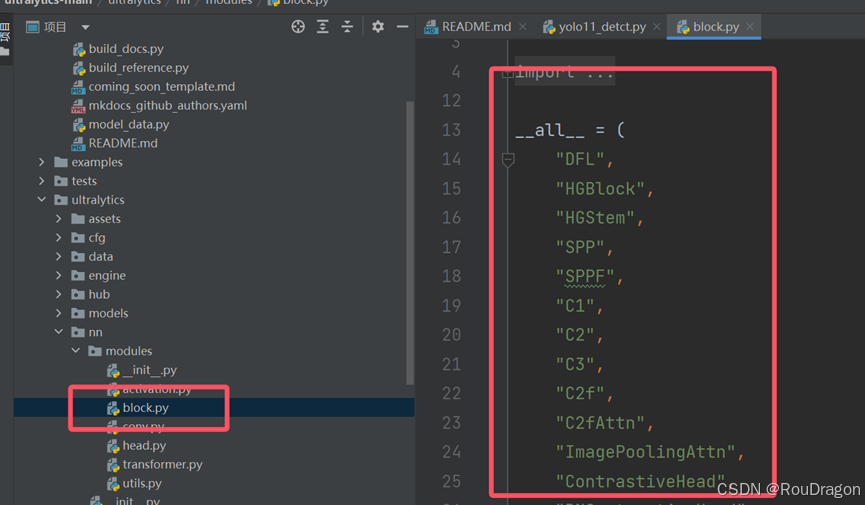Close the yolo11_detct.py tab
Screen dimensions: 865x505
coord(656,26)
